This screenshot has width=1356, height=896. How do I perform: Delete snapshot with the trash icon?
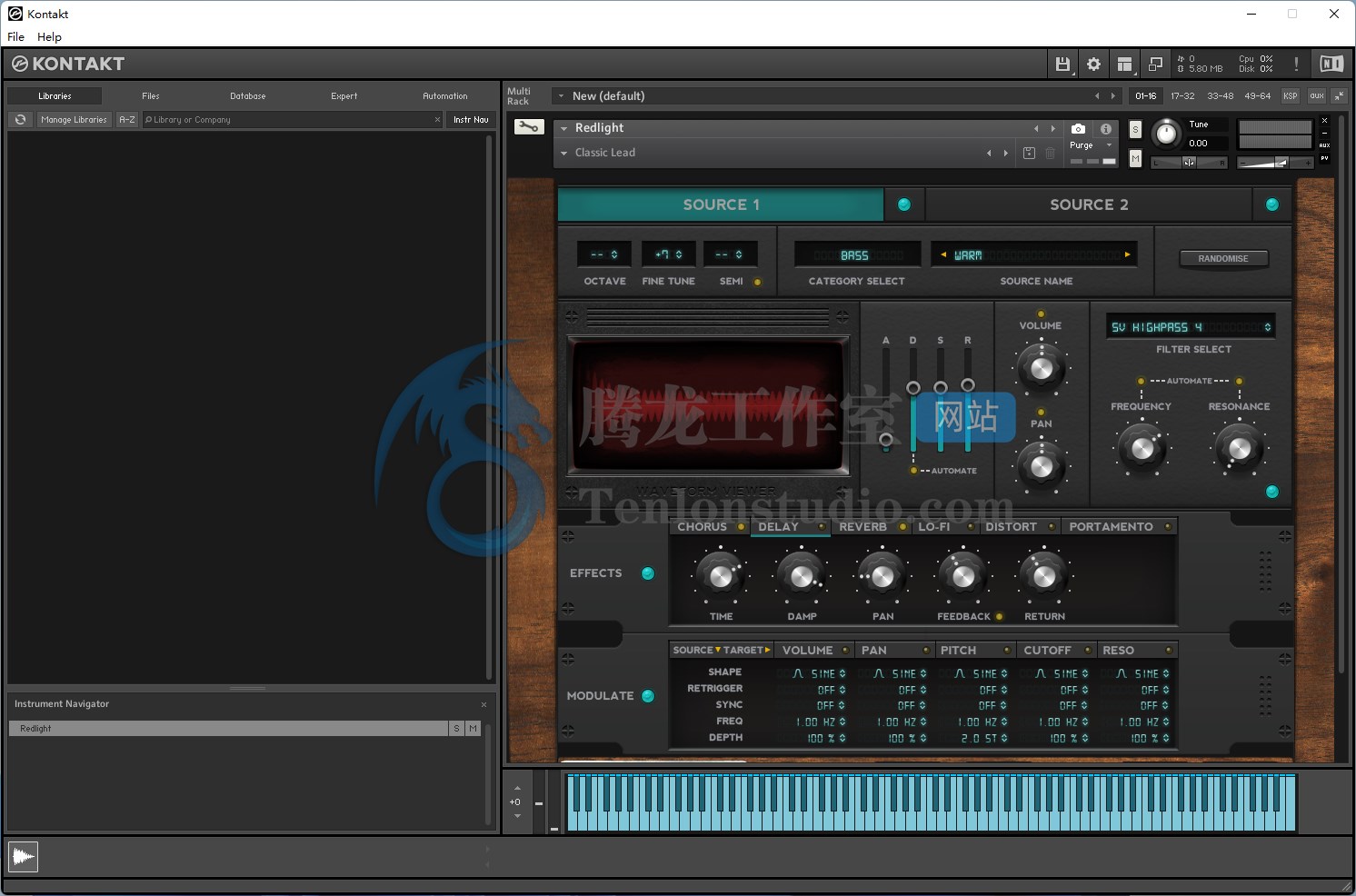pos(1051,153)
